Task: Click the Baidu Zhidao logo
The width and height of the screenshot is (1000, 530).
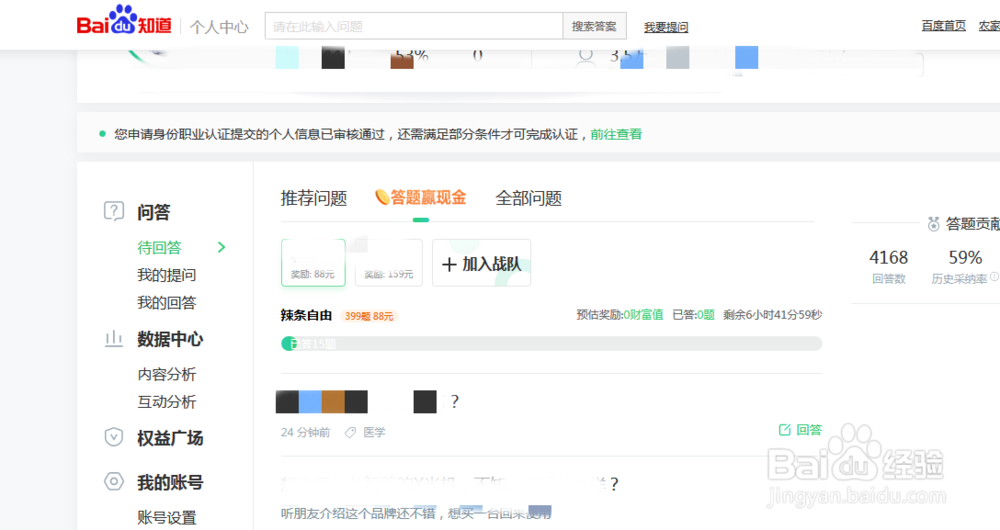Action: click(124, 20)
